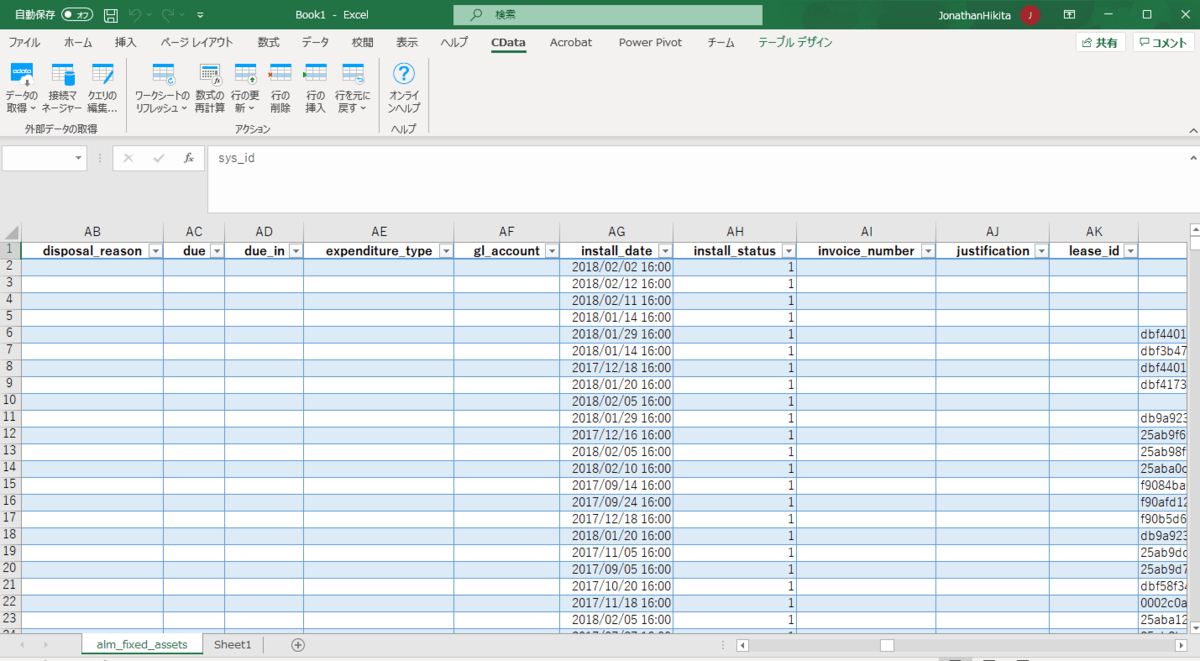This screenshot has width=1200, height=661.
Task: Click the save icon in title bar
Action: (111, 15)
